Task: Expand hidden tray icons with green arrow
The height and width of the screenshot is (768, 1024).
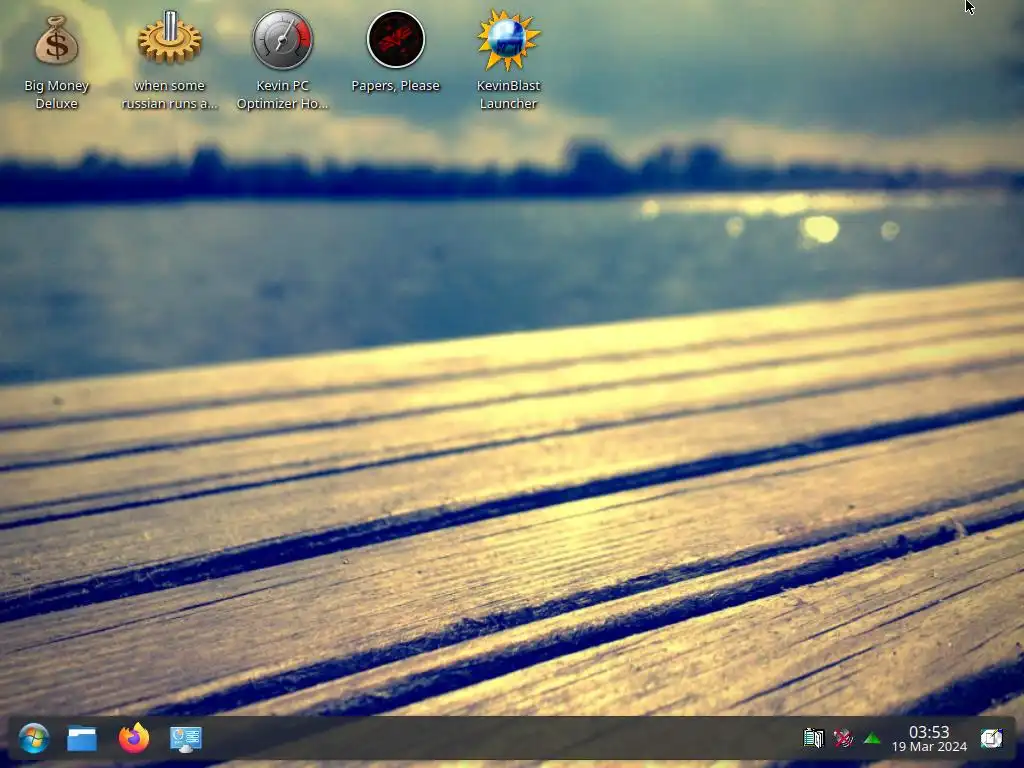Action: coord(872,739)
